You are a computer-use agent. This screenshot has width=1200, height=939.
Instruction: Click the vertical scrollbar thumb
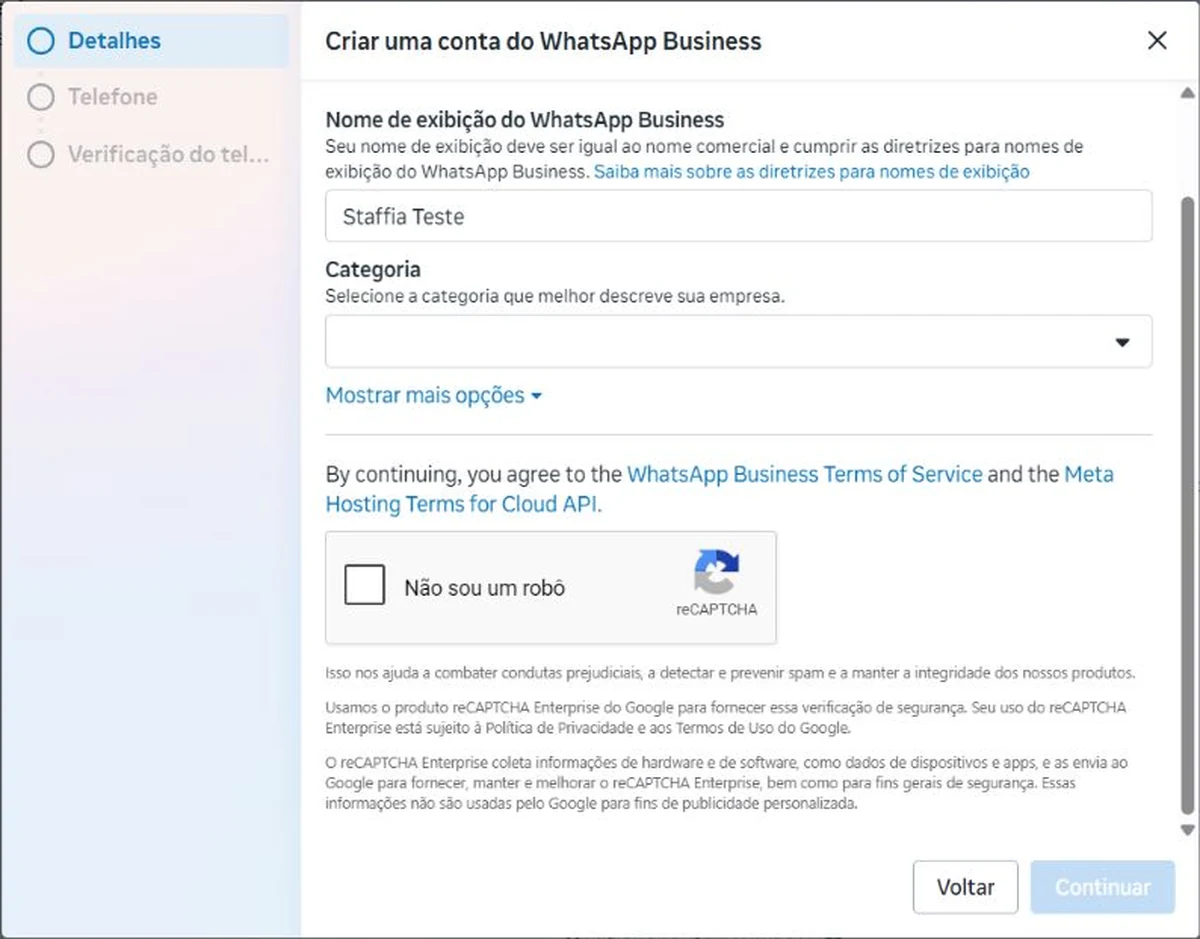tap(1187, 505)
